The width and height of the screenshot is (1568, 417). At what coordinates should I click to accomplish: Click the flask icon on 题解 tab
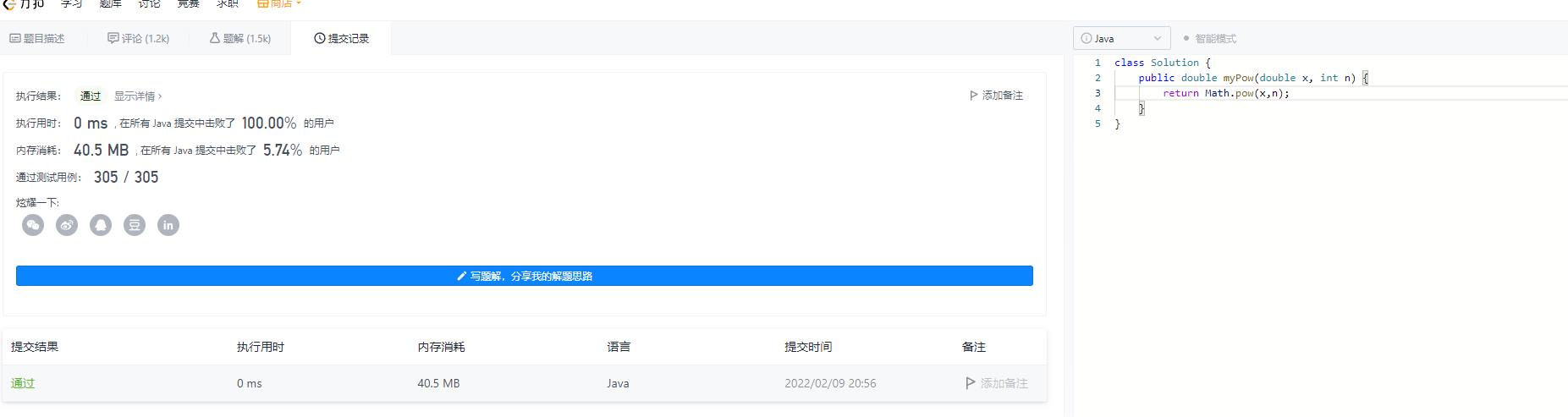215,38
